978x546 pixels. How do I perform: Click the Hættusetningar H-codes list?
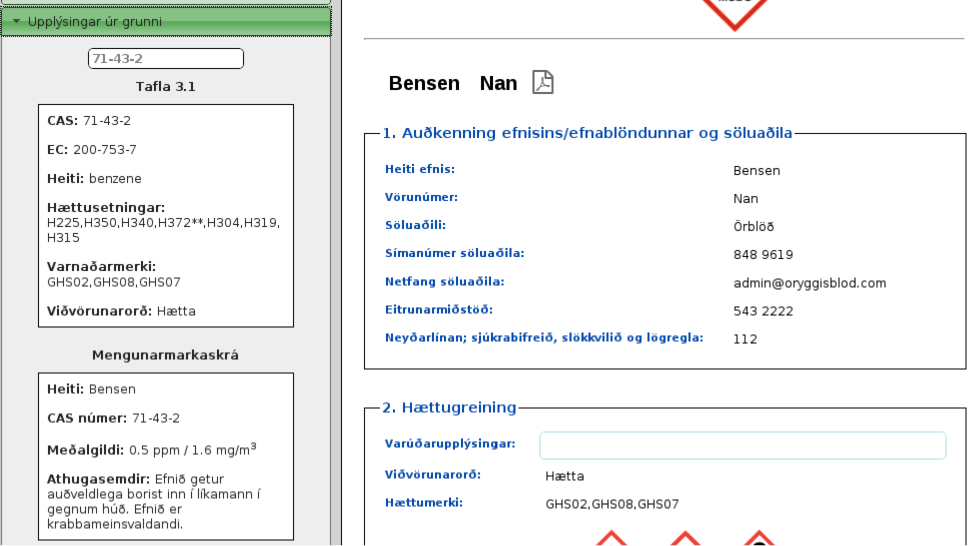(163, 230)
